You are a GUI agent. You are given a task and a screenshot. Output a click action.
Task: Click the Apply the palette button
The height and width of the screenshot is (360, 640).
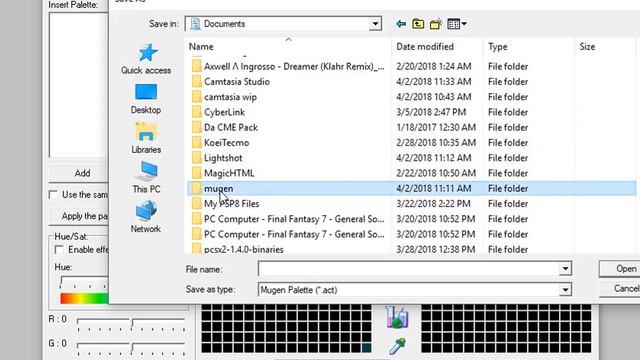pos(79,216)
